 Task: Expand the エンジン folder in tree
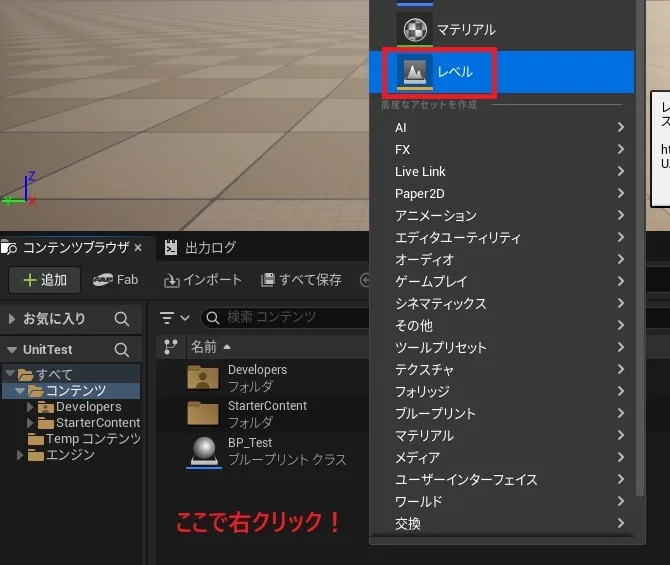coord(21,455)
